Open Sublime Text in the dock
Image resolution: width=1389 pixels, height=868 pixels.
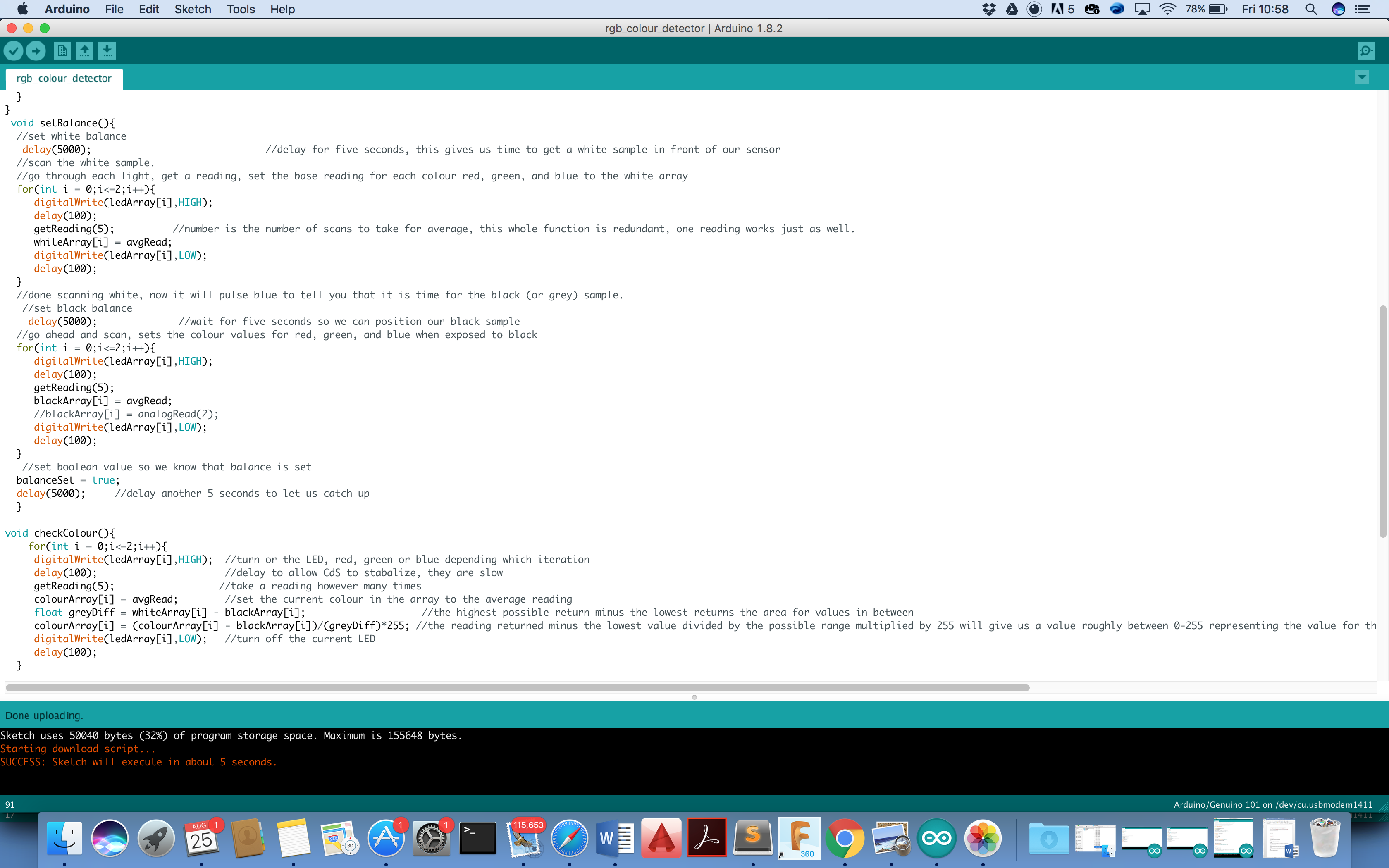[753, 839]
